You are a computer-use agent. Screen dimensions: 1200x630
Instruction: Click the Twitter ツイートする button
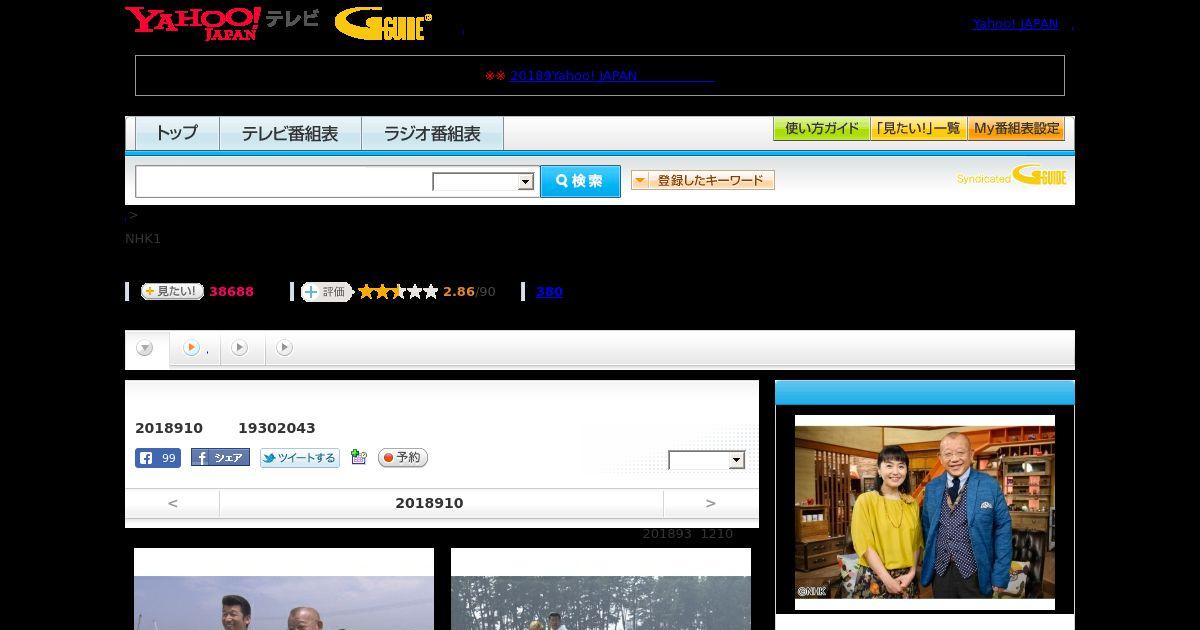pyautogui.click(x=300, y=458)
